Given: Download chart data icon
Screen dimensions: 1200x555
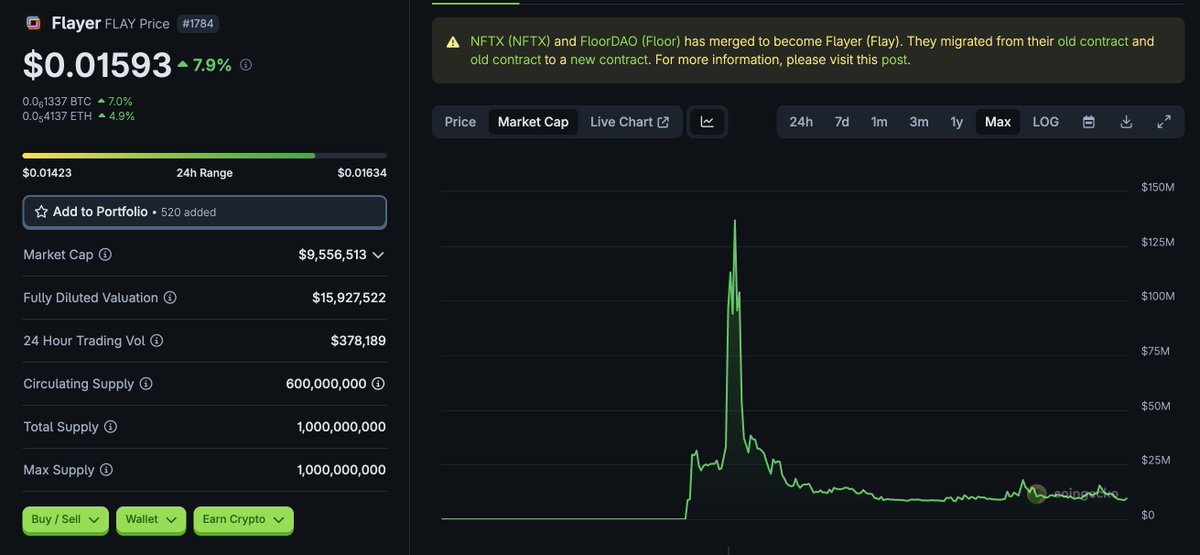Looking at the screenshot, I should tap(1126, 122).
